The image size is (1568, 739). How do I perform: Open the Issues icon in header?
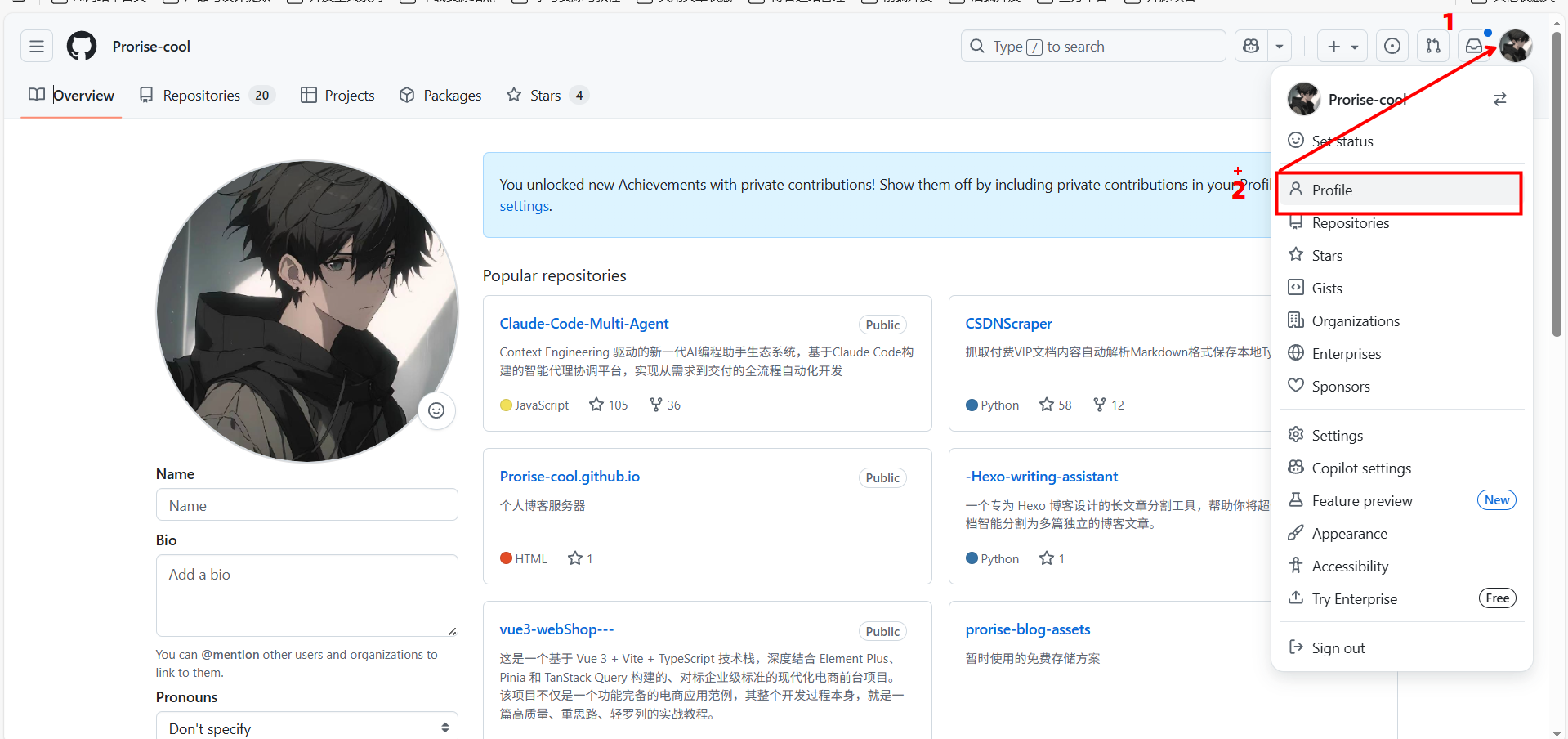[x=1392, y=47]
